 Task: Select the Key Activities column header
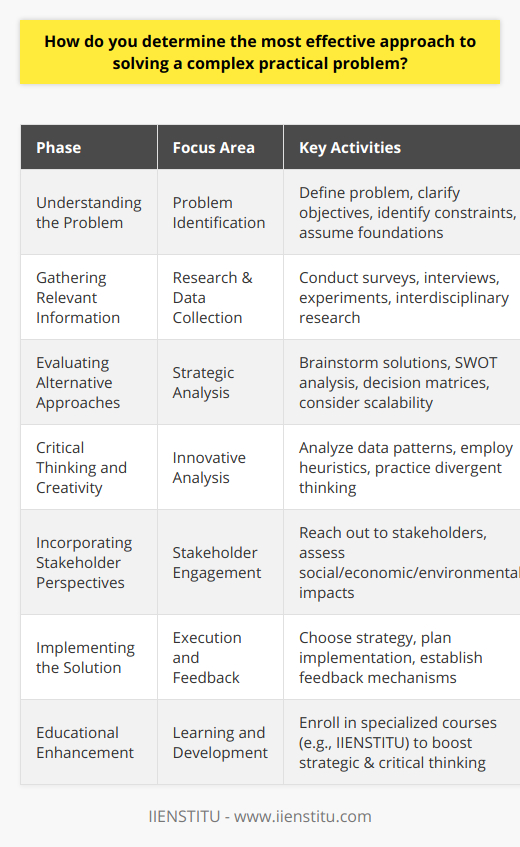pyautogui.click(x=402, y=147)
